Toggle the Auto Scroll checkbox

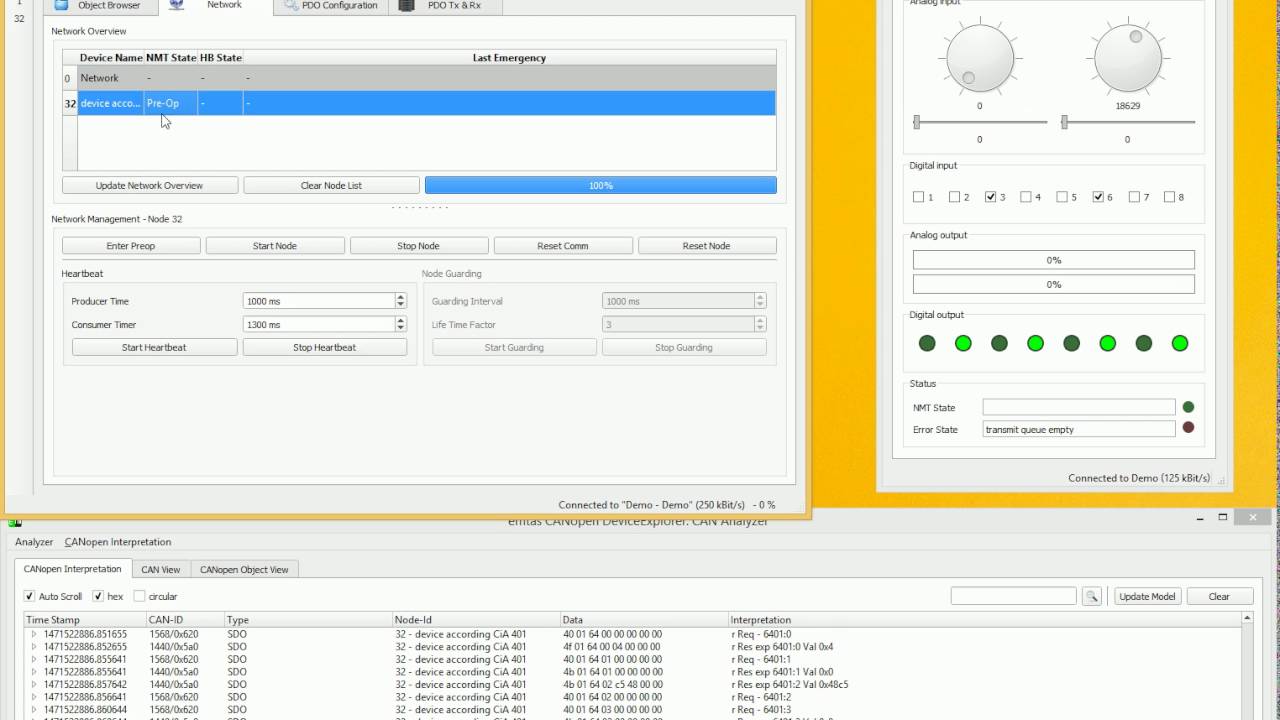tap(30, 596)
